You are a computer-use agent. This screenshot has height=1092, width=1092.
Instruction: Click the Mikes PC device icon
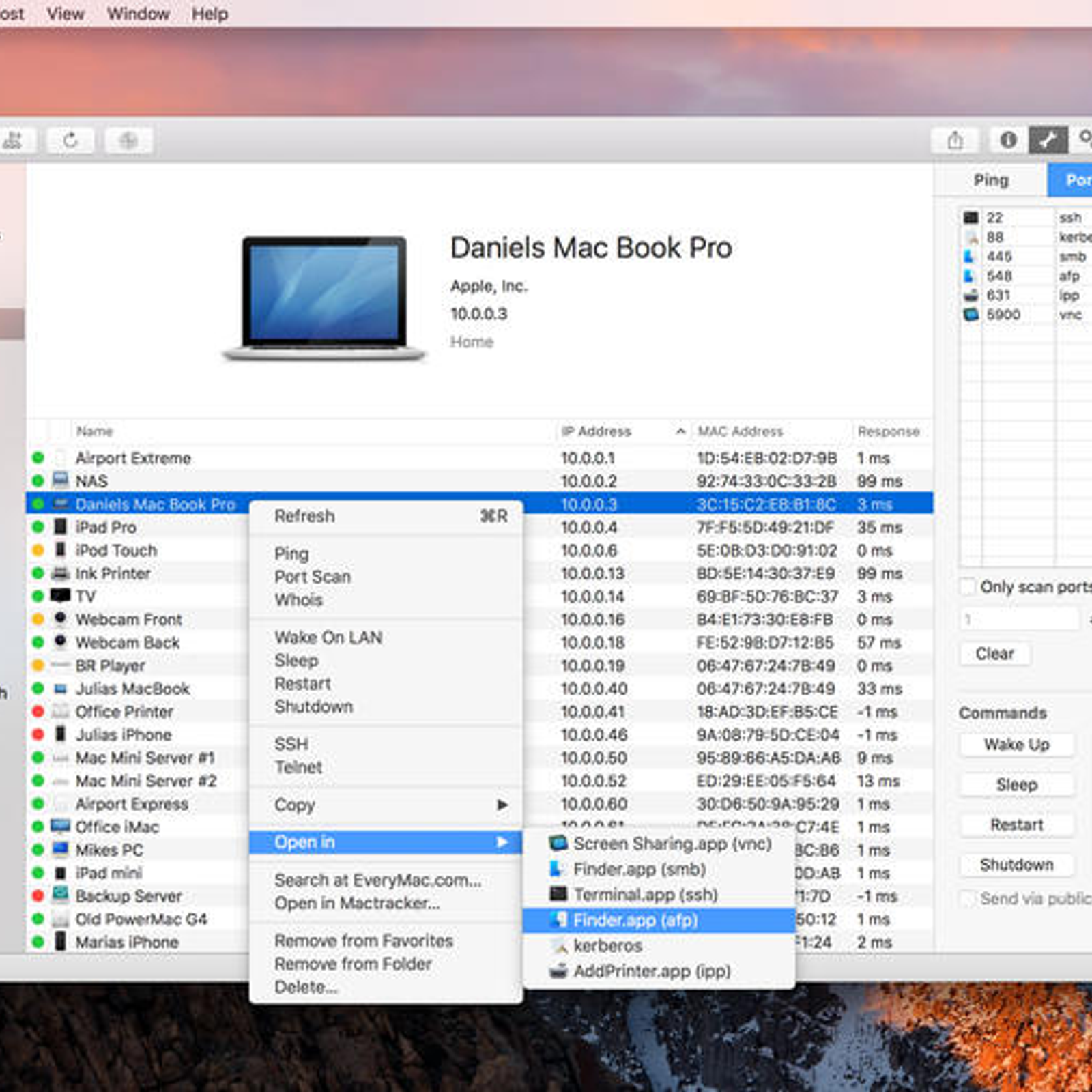[x=61, y=849]
